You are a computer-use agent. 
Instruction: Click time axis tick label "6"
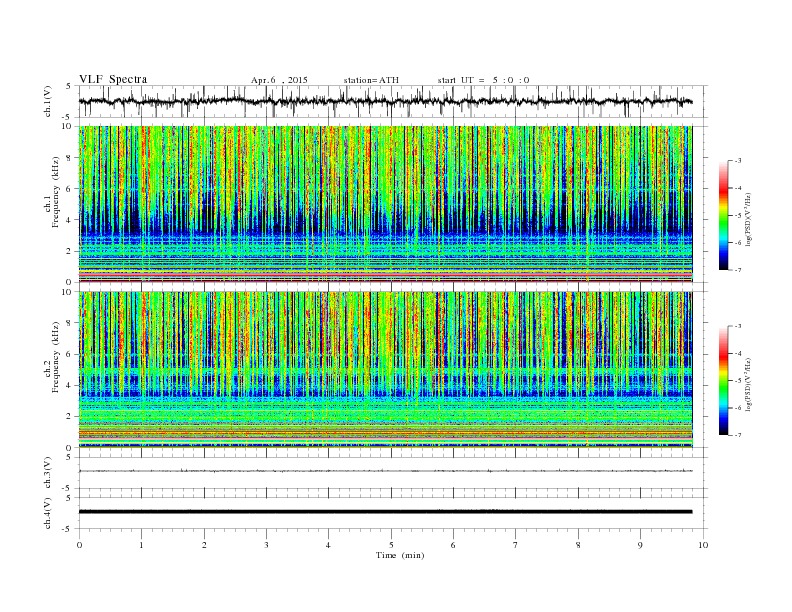pos(453,545)
